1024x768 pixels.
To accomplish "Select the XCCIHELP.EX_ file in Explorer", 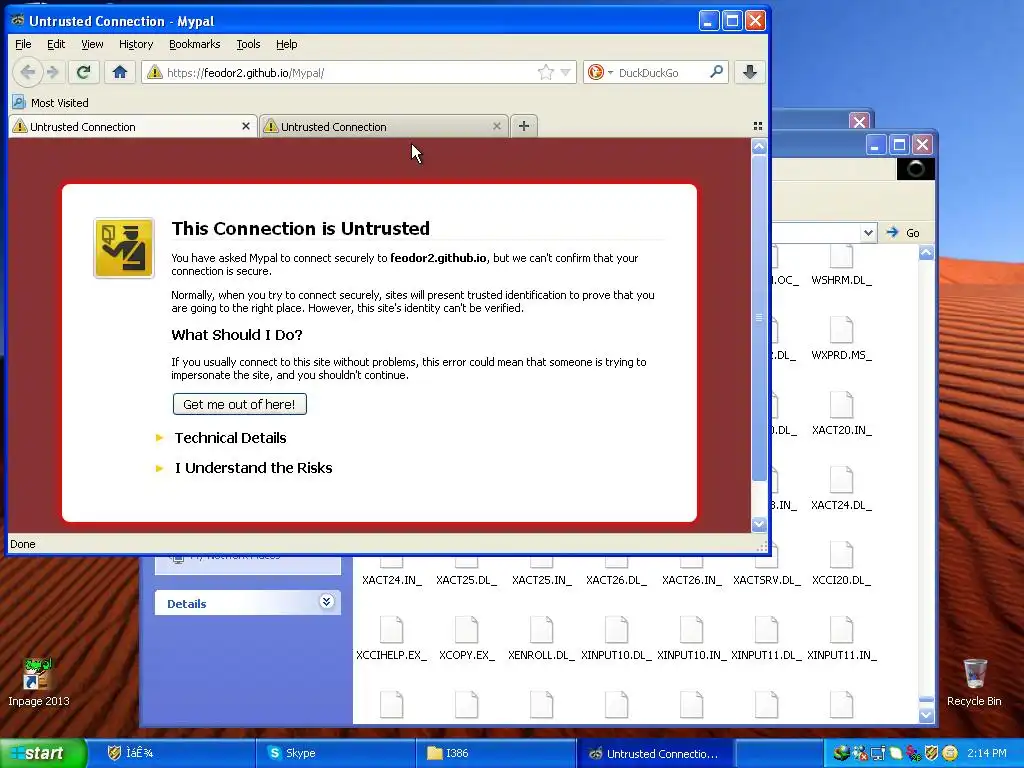I will click(391, 639).
